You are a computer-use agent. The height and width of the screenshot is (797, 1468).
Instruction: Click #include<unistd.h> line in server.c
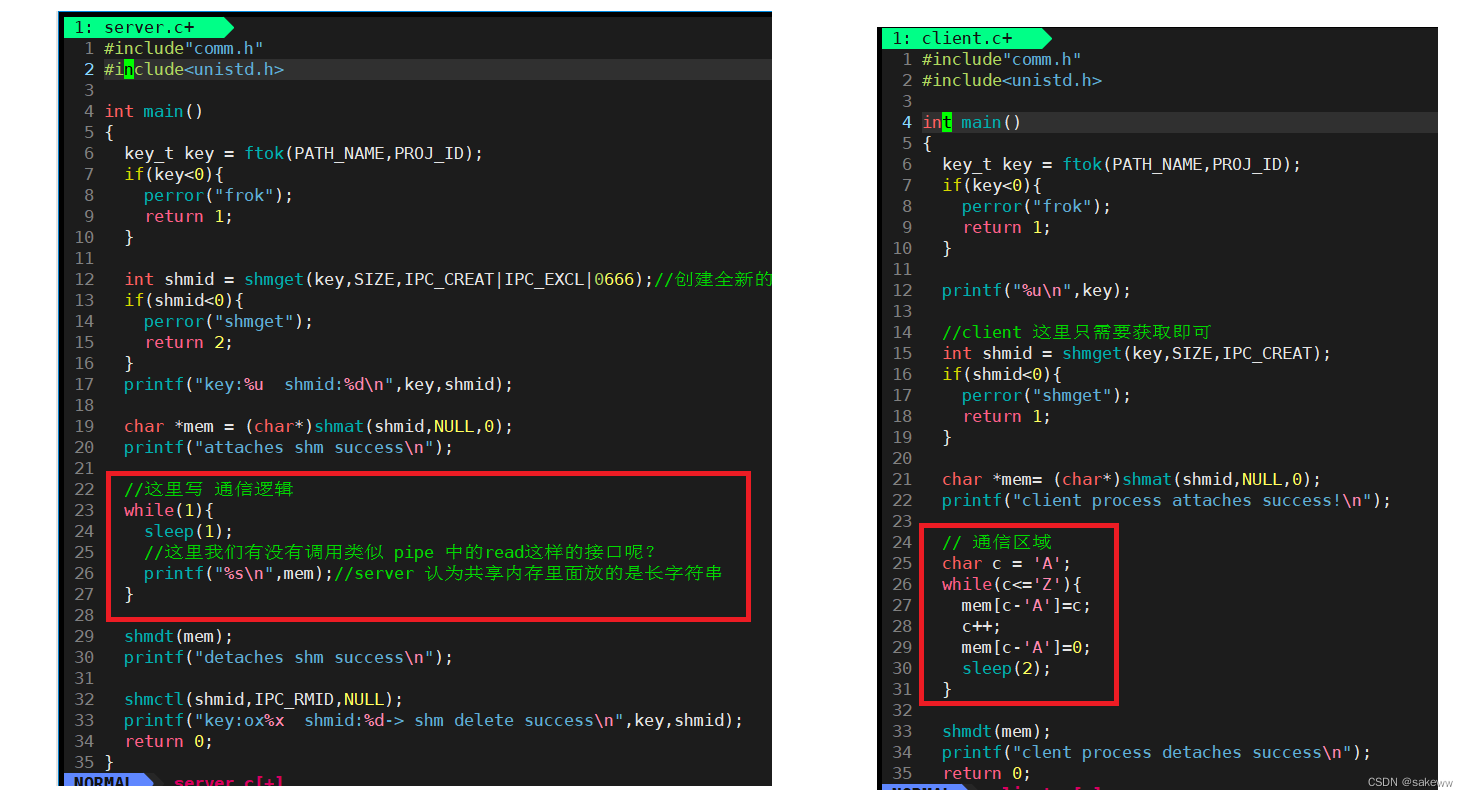(x=194, y=69)
